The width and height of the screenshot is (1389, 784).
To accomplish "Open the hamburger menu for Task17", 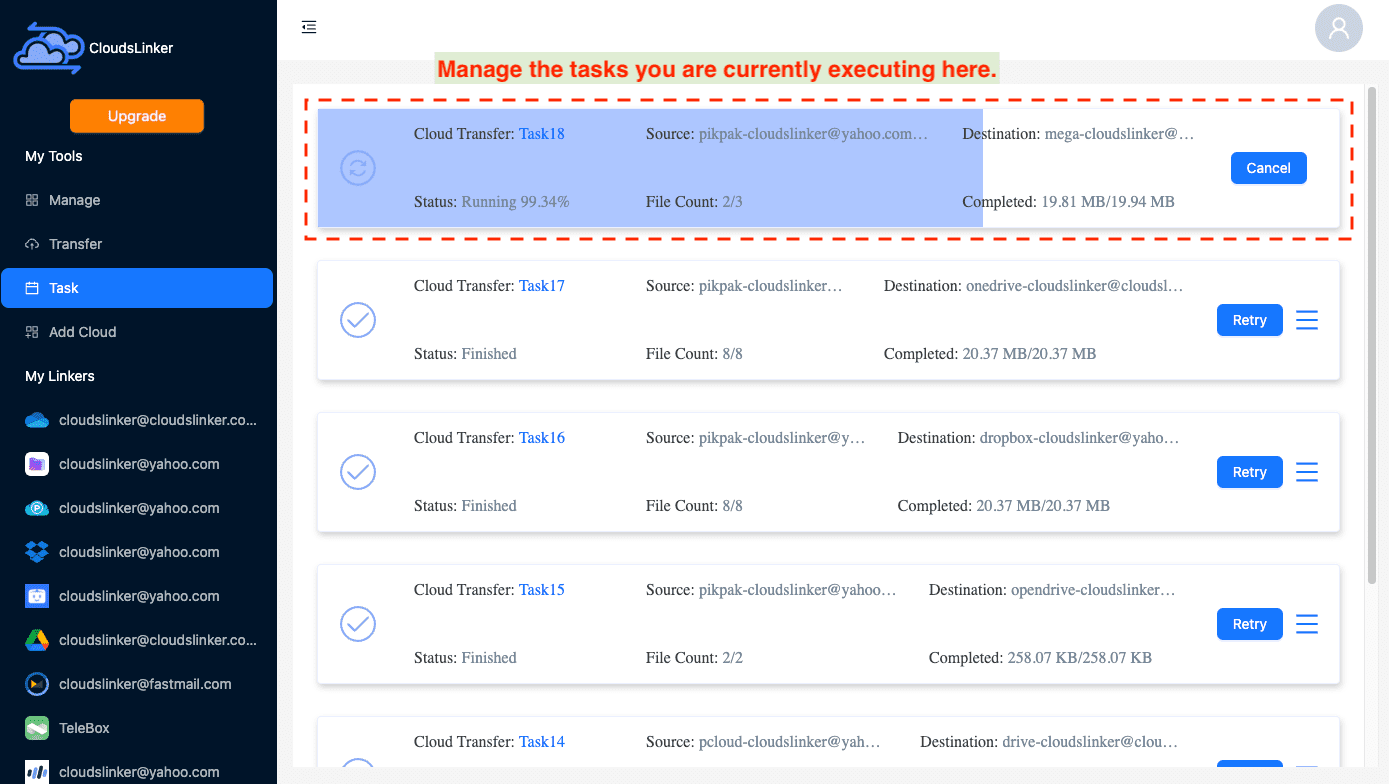I will pyautogui.click(x=1307, y=320).
